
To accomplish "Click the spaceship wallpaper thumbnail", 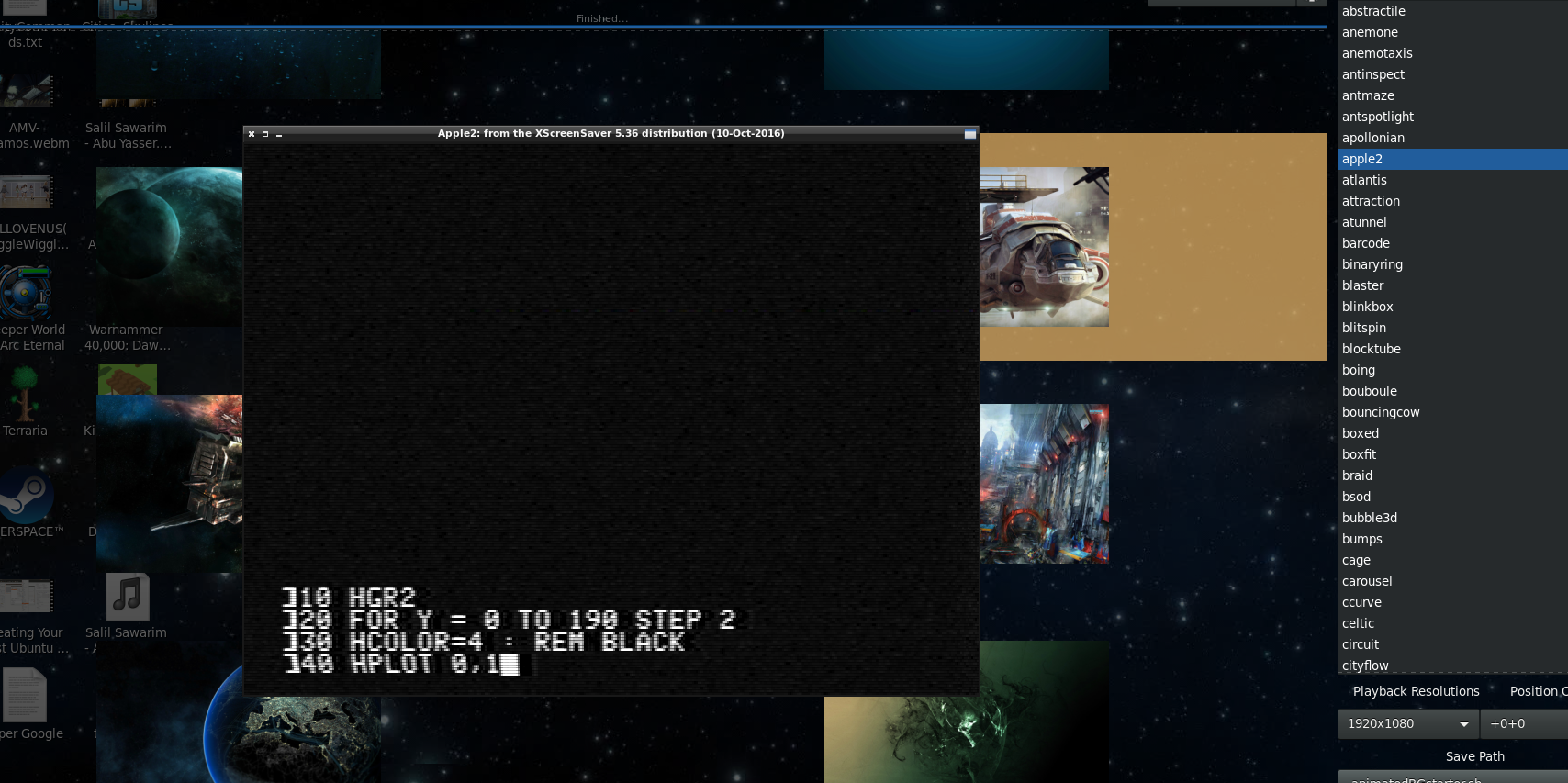I will (x=1045, y=247).
